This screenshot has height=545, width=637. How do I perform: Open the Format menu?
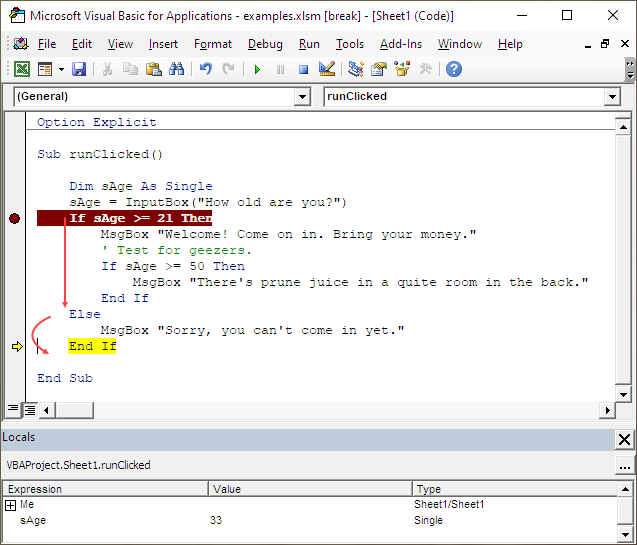(213, 44)
